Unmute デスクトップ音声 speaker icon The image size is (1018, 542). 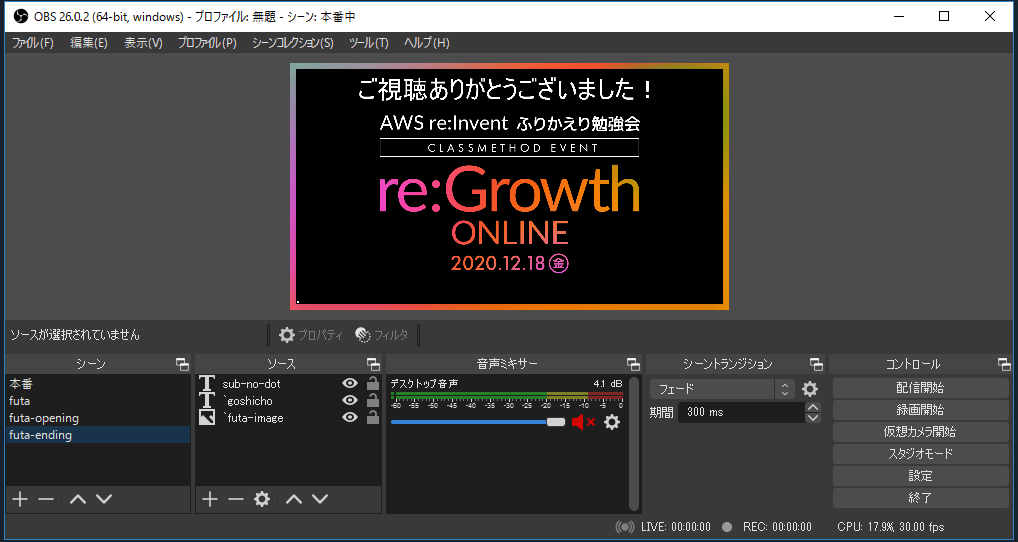(583, 423)
